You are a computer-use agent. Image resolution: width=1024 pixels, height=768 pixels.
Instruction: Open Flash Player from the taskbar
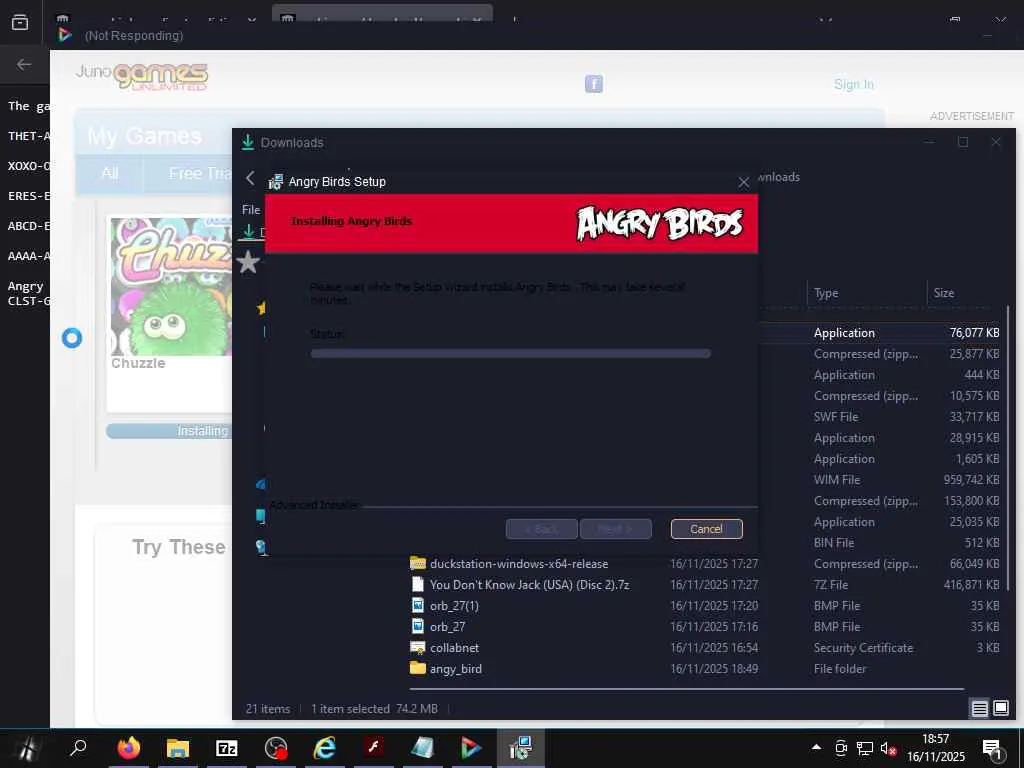[x=374, y=748]
